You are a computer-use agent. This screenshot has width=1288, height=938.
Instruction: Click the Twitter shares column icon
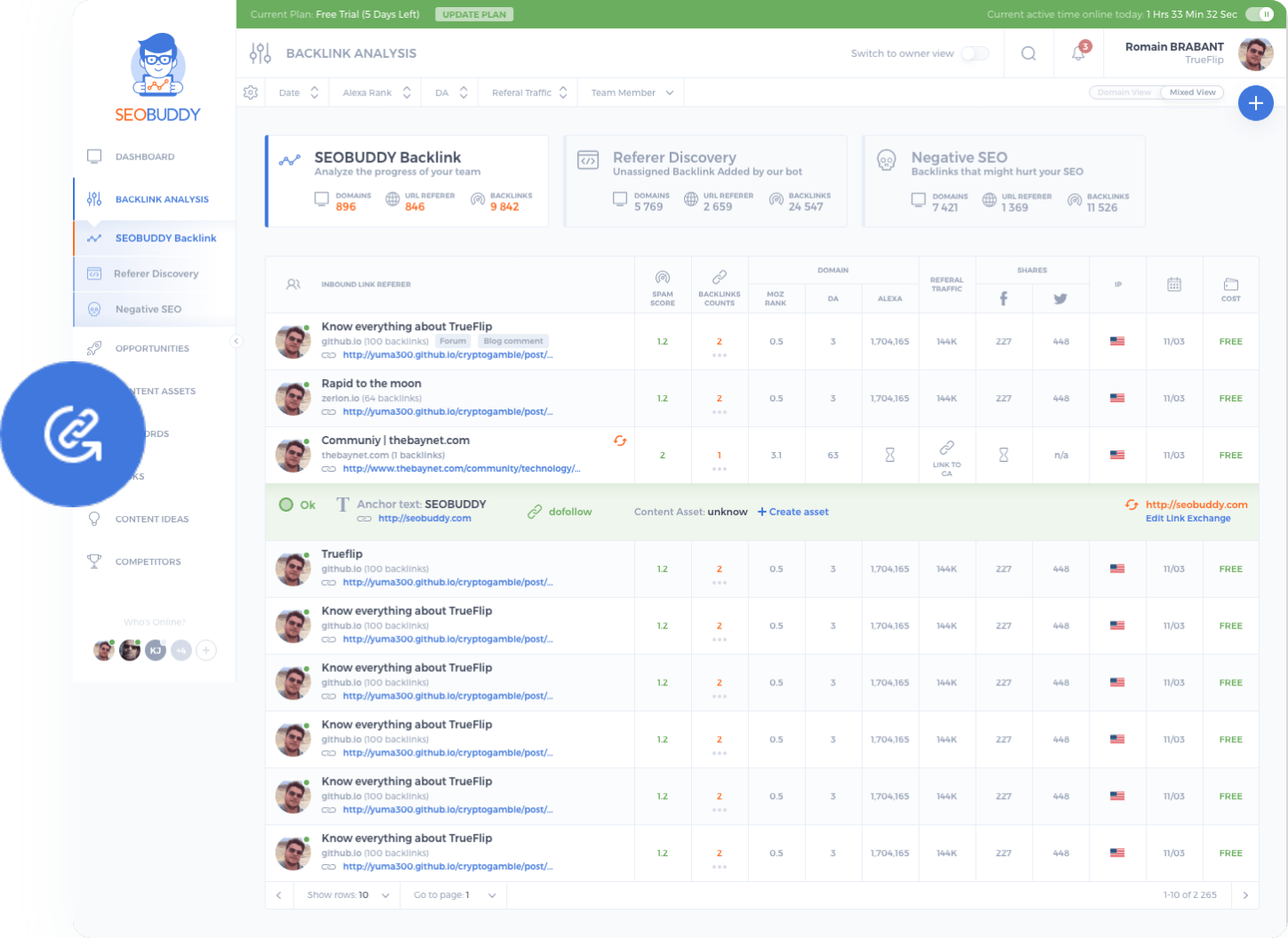(x=1060, y=299)
